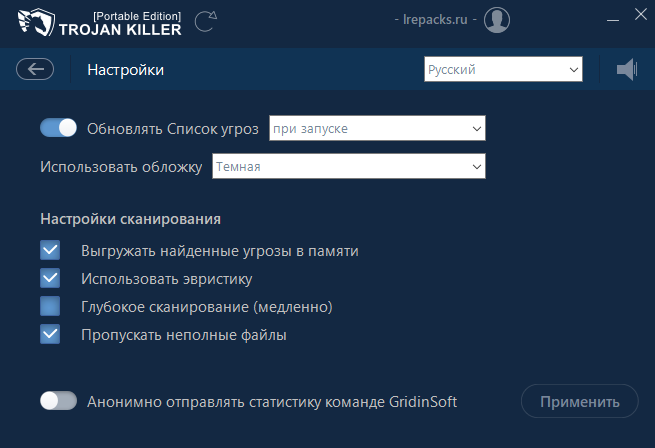Image resolution: width=655 pixels, height=448 pixels.
Task: Uncheck Использовать эвристику checkbox
Action: click(x=50, y=278)
